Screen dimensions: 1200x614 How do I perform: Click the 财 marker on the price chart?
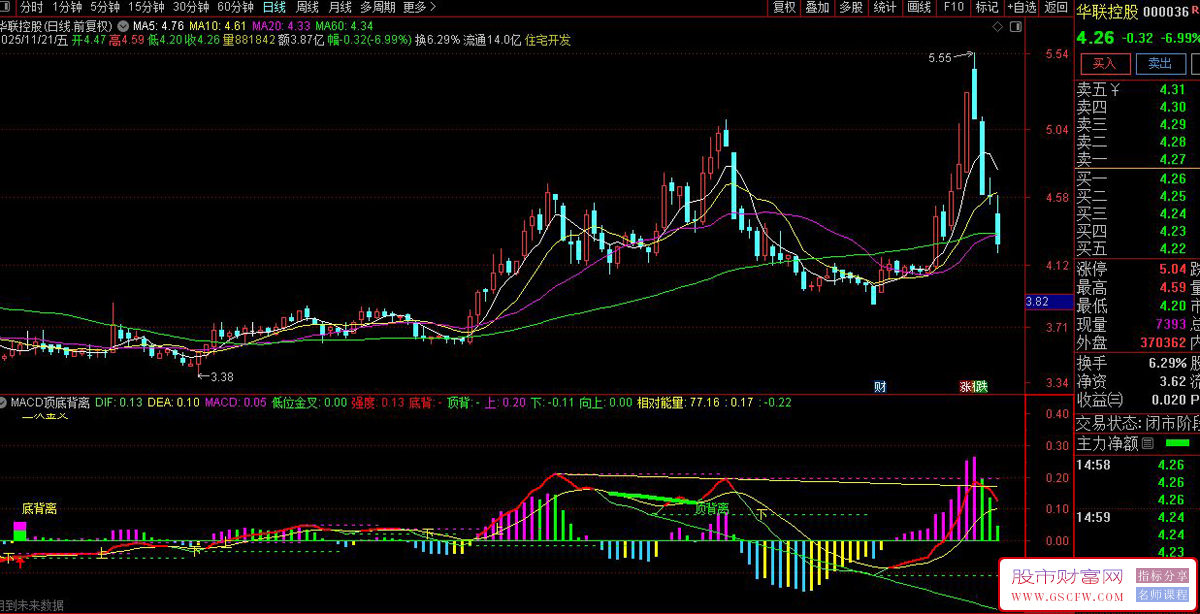tap(880, 386)
